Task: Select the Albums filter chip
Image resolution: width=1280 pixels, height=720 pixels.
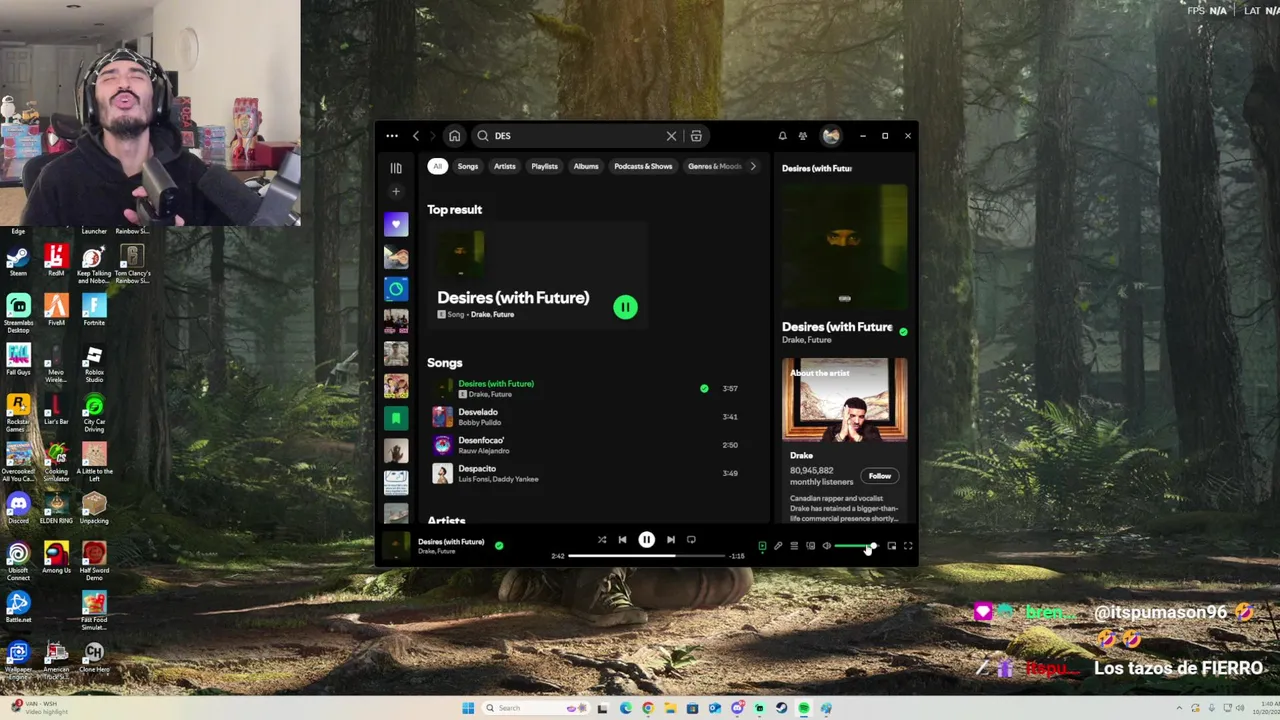Action: 586,166
